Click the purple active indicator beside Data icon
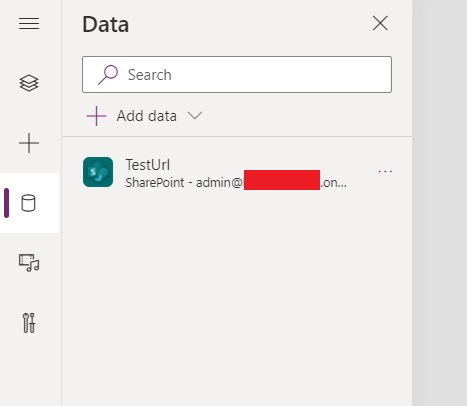Image resolution: width=467 pixels, height=406 pixels. (6, 203)
